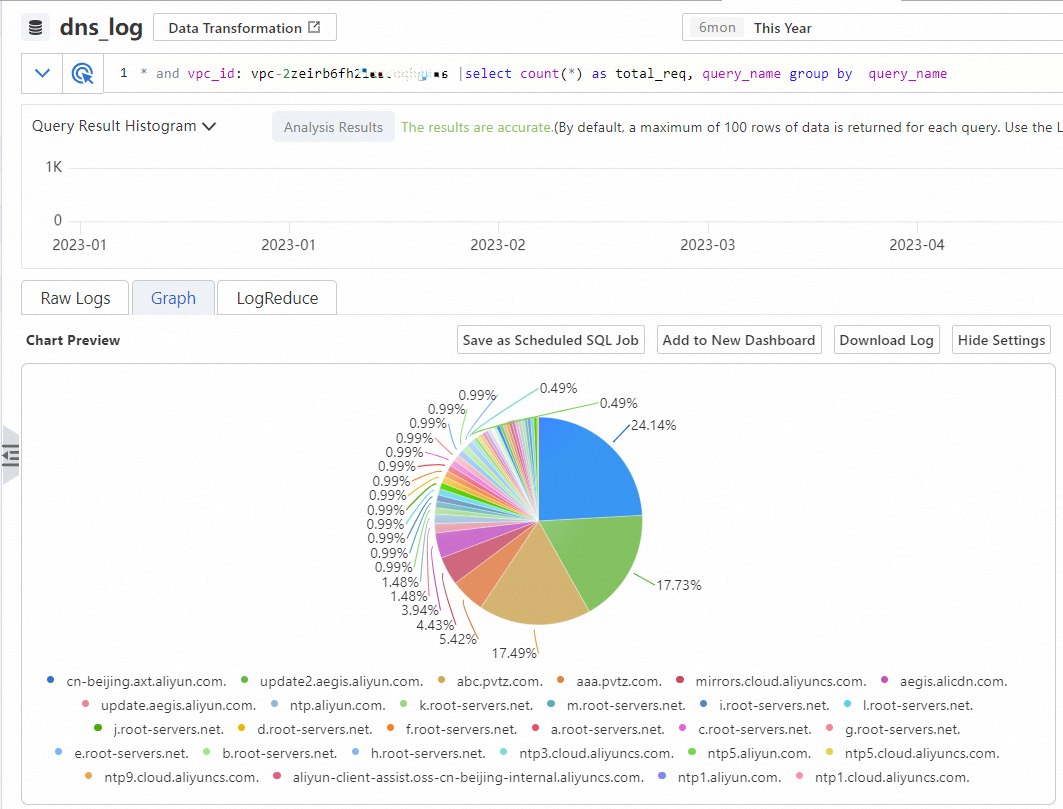The width and height of the screenshot is (1063, 809).
Task: Click the dns_log logstore database icon
Action: click(x=35, y=28)
